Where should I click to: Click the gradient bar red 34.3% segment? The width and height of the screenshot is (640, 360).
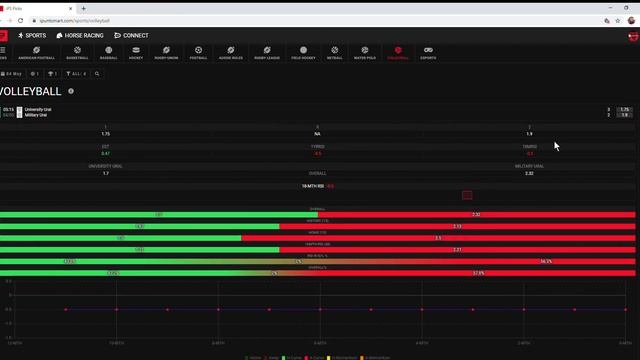(x=546, y=261)
